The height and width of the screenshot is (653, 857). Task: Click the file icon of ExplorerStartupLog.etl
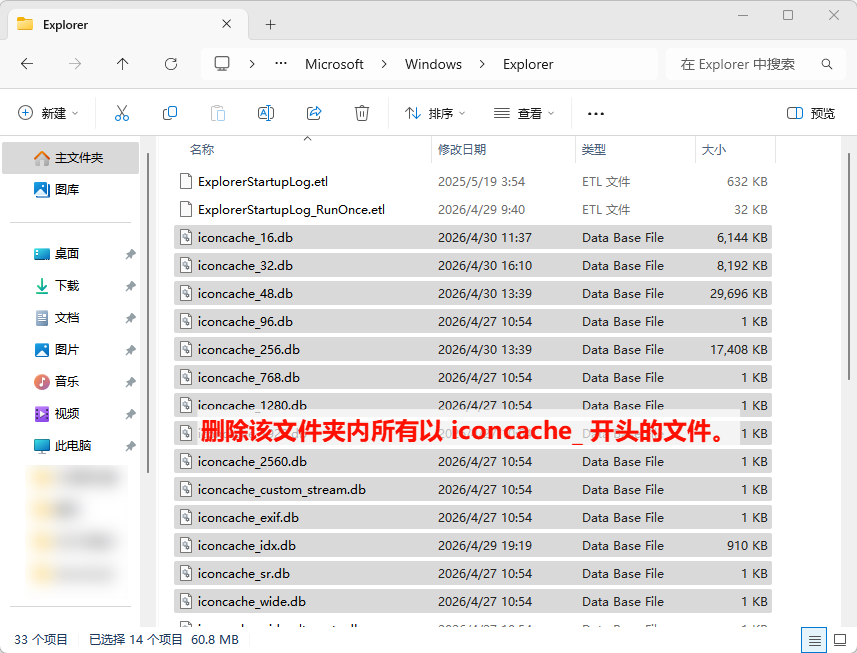186,181
